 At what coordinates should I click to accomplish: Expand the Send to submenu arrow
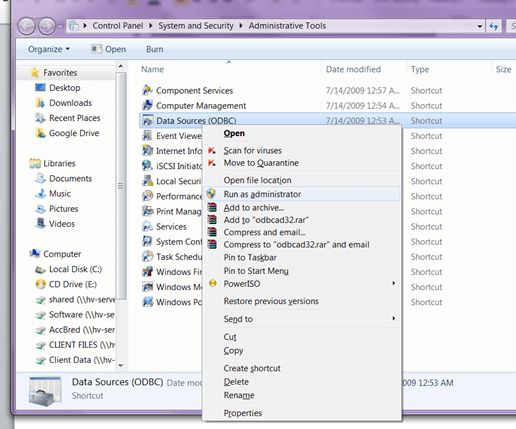(x=394, y=319)
